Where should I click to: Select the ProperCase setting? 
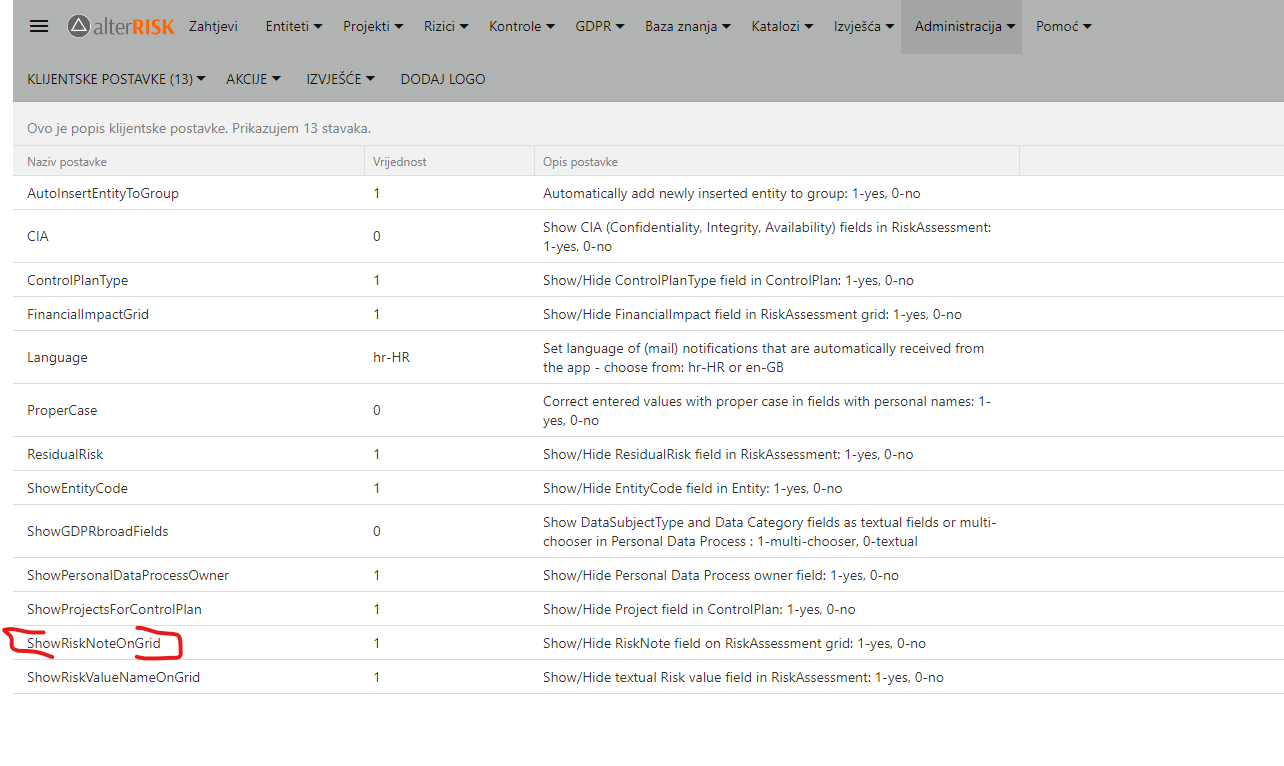[x=62, y=410]
